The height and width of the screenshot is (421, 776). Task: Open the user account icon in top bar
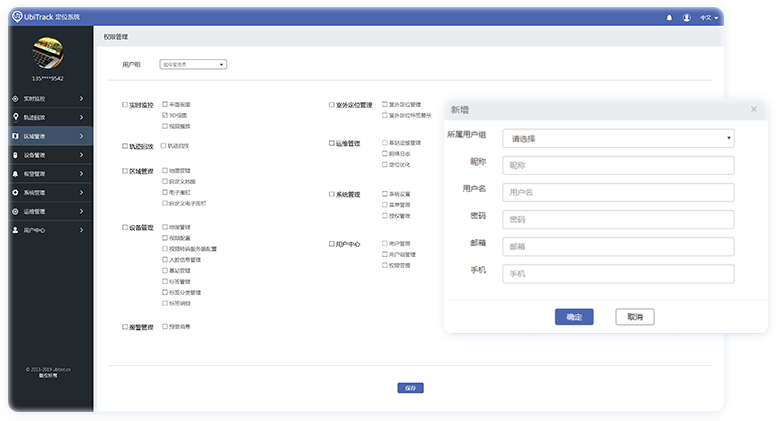tap(686, 17)
